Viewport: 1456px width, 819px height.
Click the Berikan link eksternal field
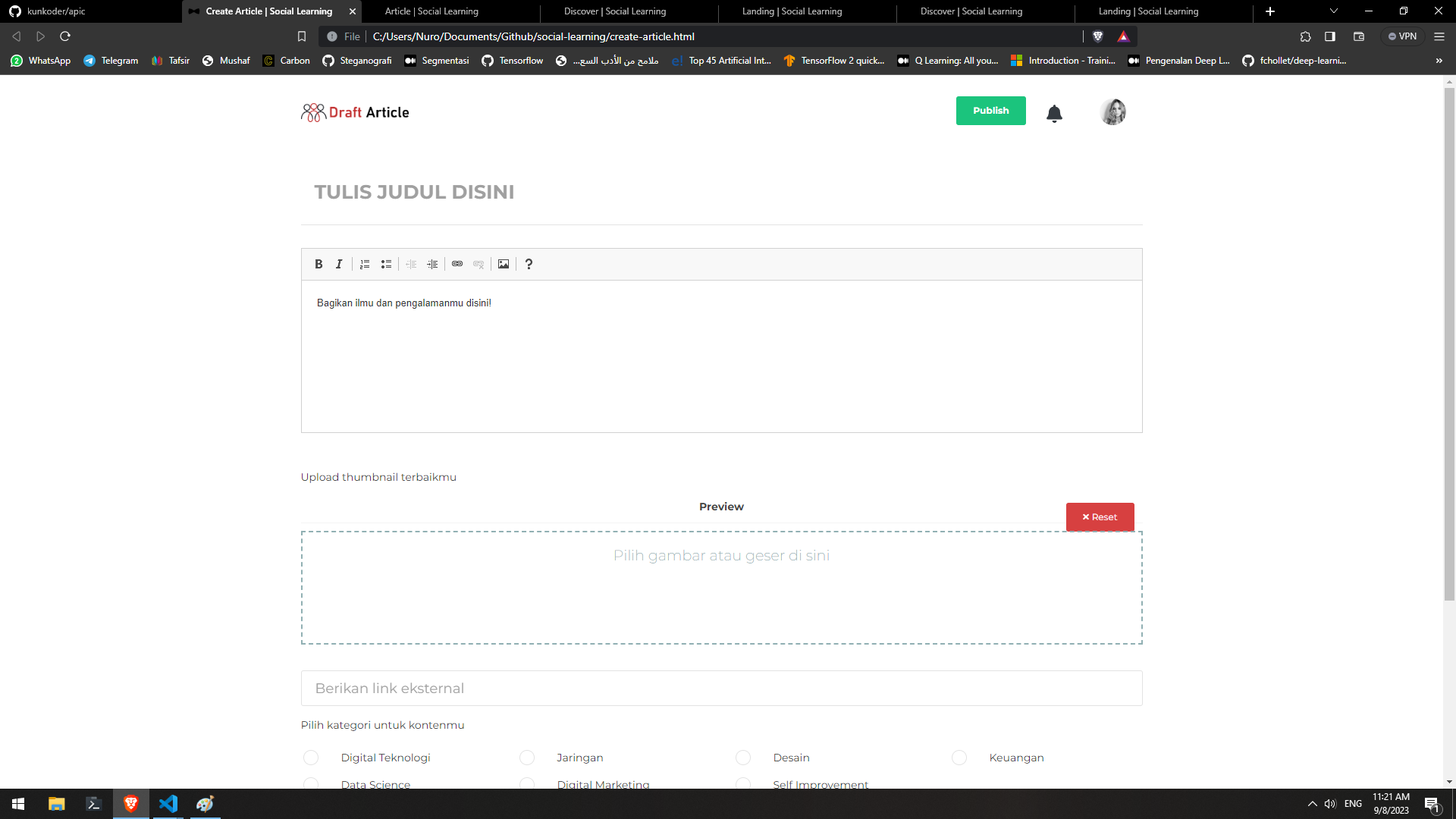tap(721, 689)
